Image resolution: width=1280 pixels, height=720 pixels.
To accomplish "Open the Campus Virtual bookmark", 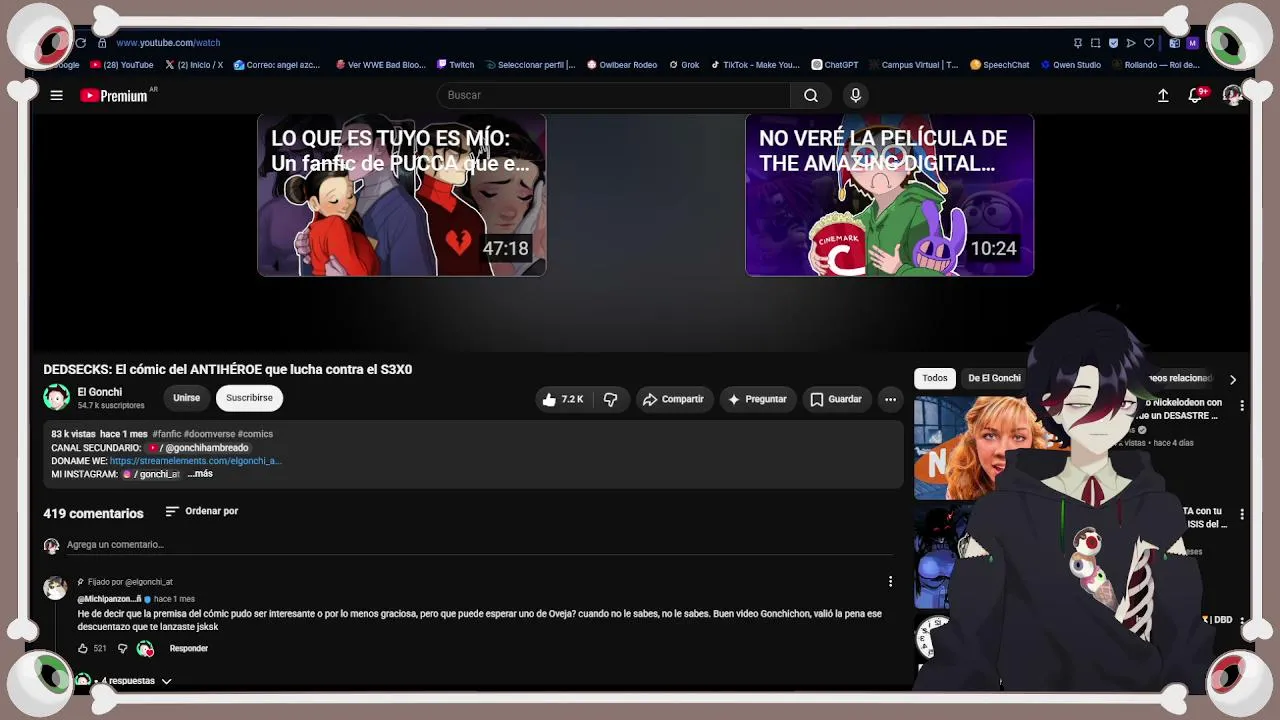I will 913,65.
